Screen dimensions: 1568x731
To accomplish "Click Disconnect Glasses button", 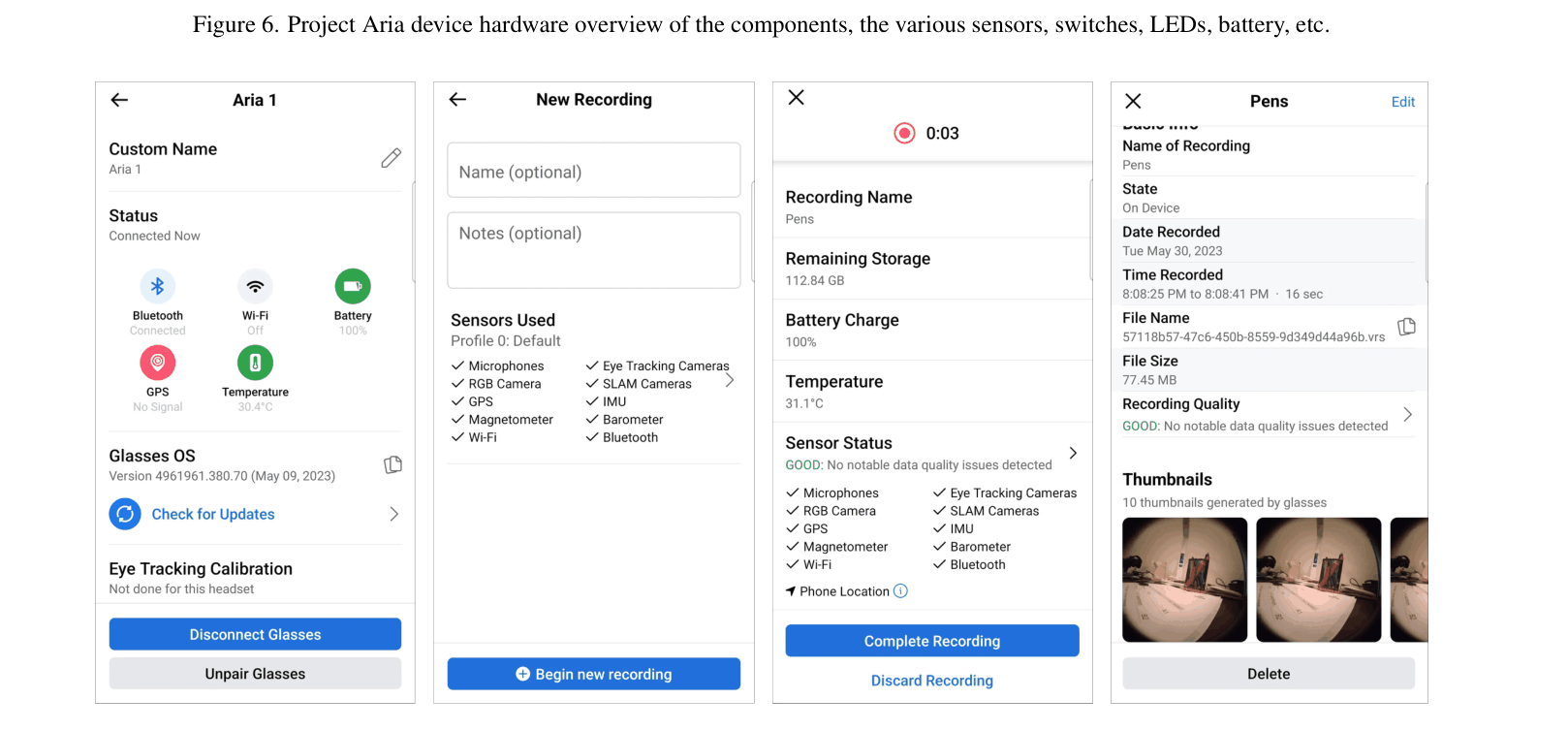I will [255, 634].
